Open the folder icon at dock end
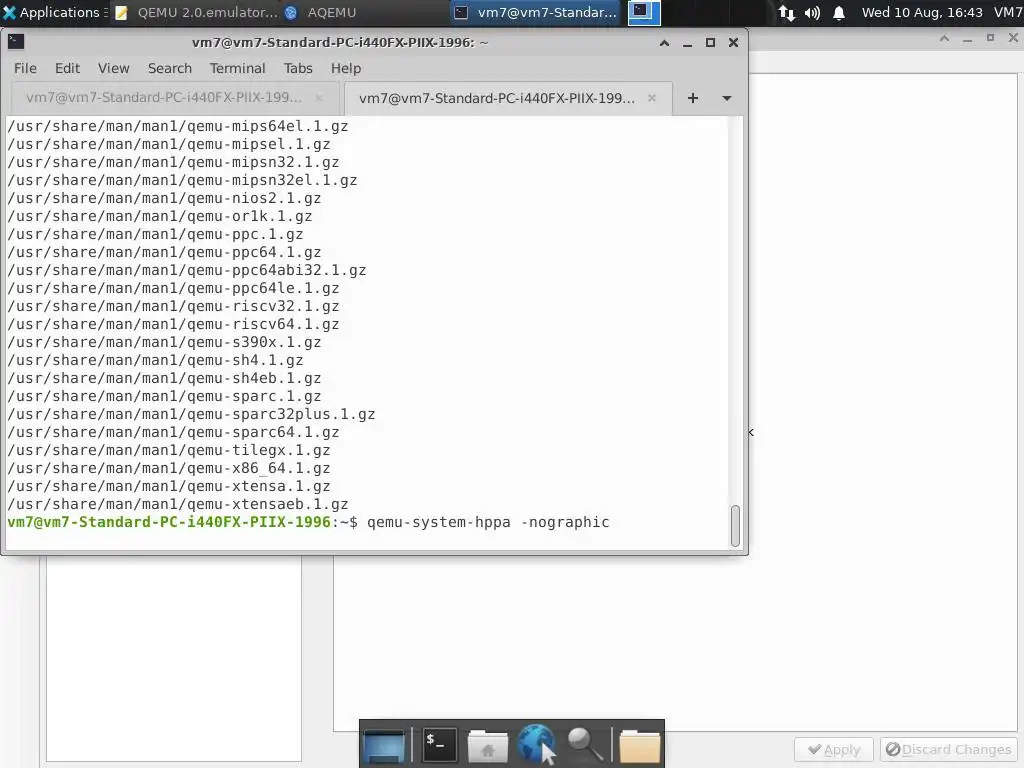This screenshot has width=1024, height=768. (x=639, y=746)
